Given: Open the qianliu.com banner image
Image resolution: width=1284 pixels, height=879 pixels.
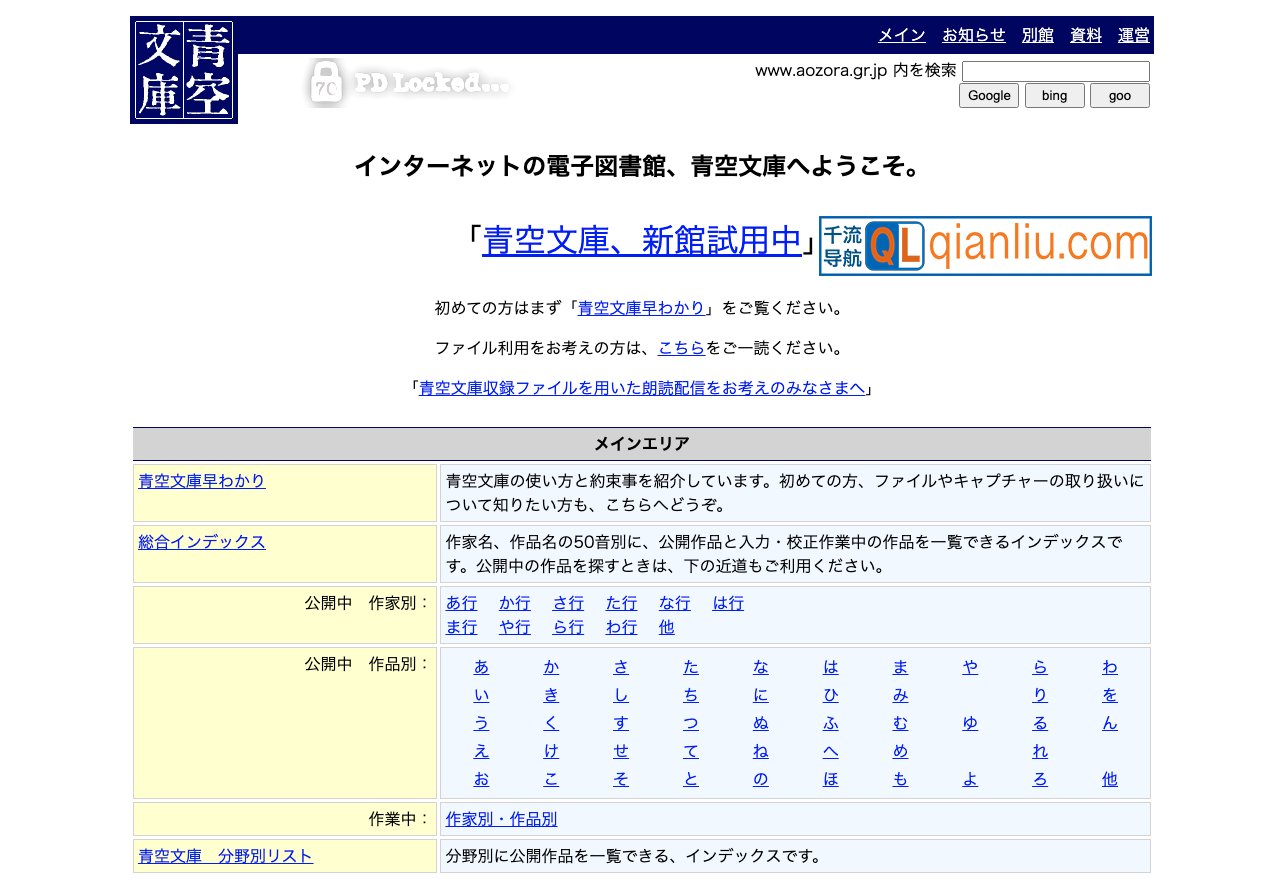Looking at the screenshot, I should click(x=985, y=246).
